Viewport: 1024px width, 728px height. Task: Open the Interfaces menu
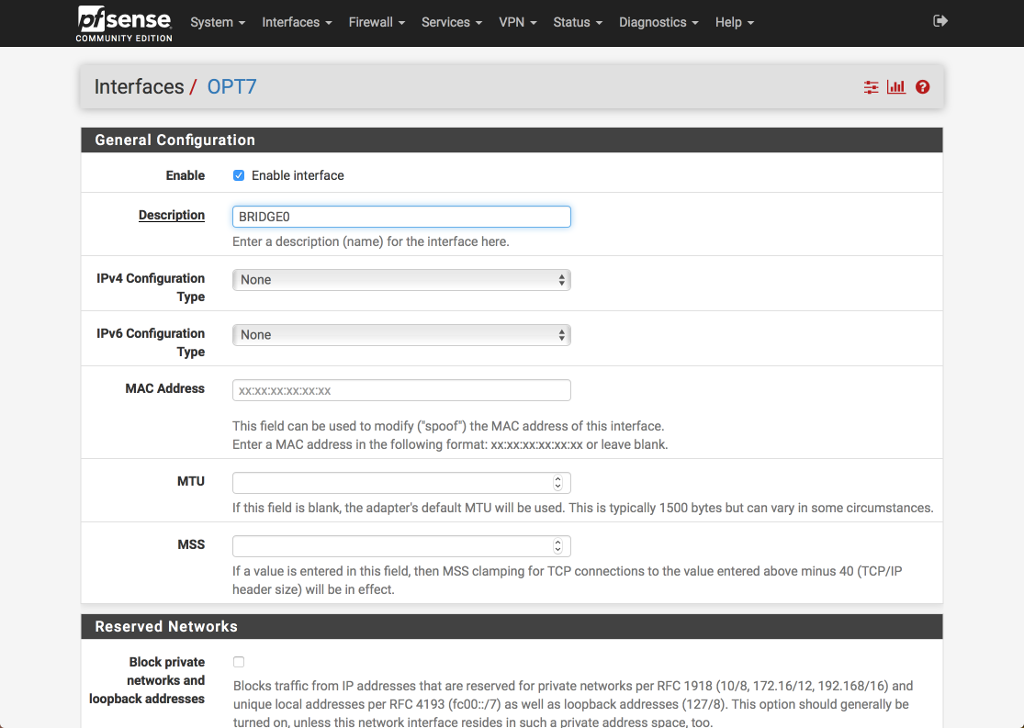coord(296,22)
